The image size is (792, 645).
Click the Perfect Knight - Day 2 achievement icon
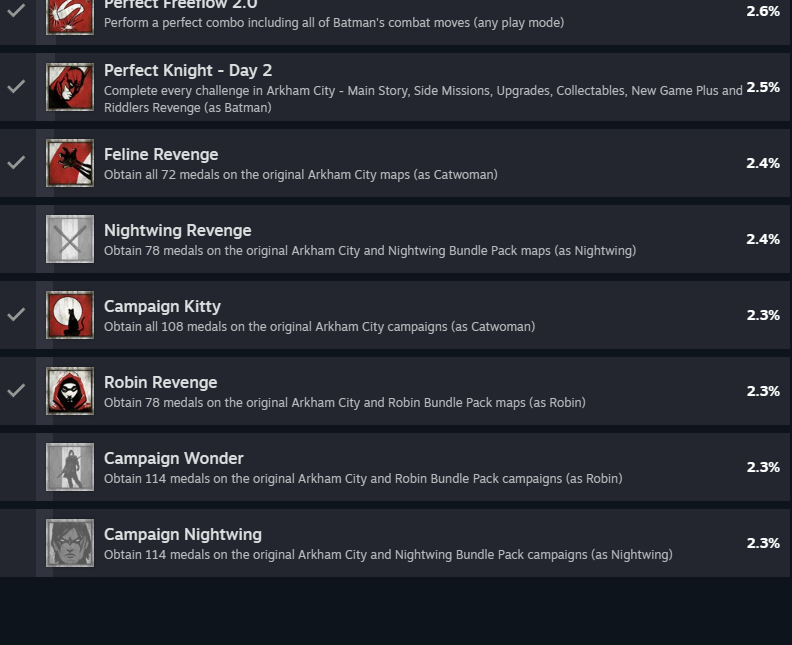pos(70,87)
